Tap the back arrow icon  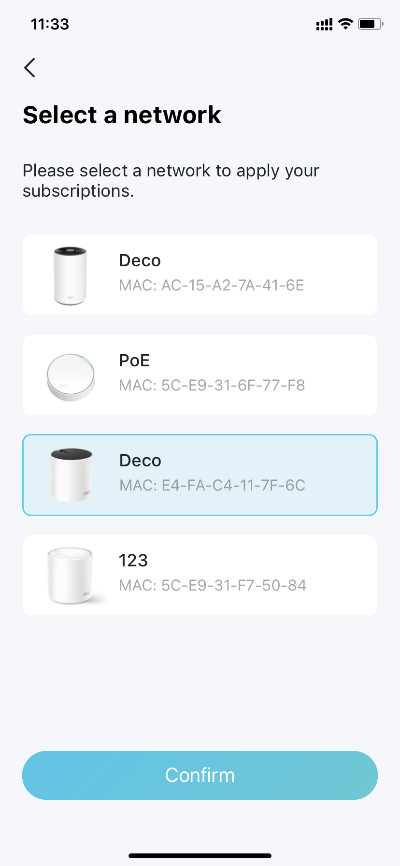click(x=30, y=67)
